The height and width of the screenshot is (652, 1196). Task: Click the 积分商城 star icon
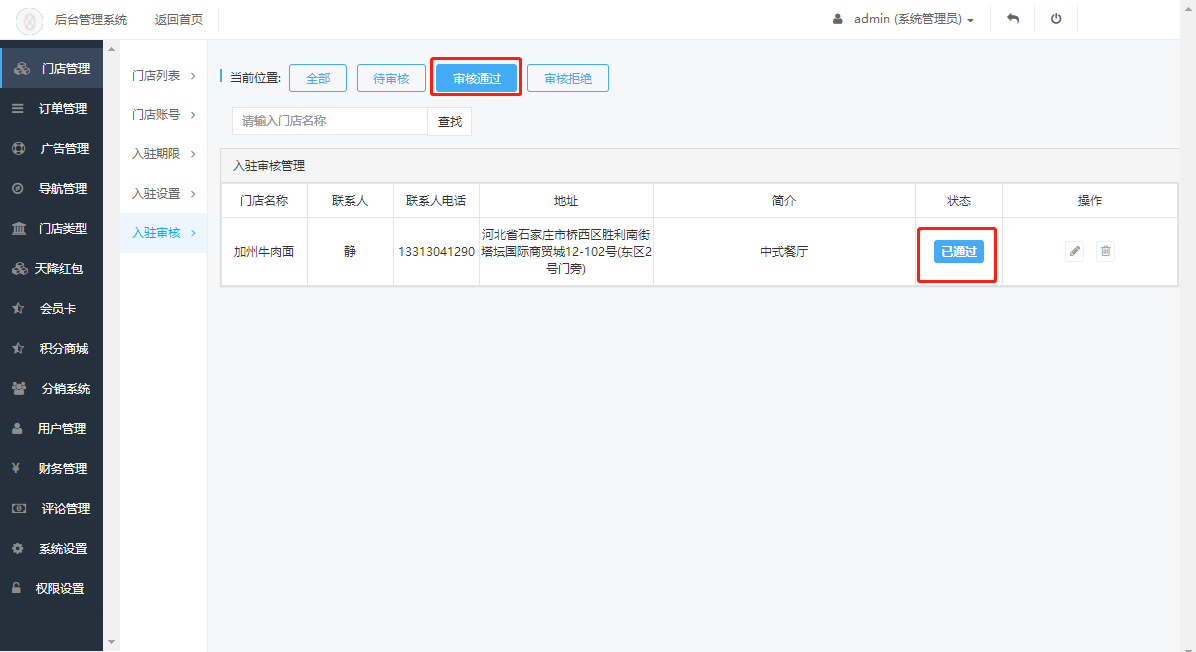tap(18, 348)
